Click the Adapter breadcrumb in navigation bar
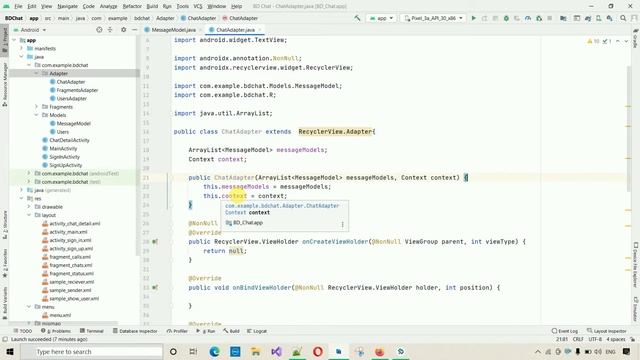The height and width of the screenshot is (360, 640). pos(165,18)
